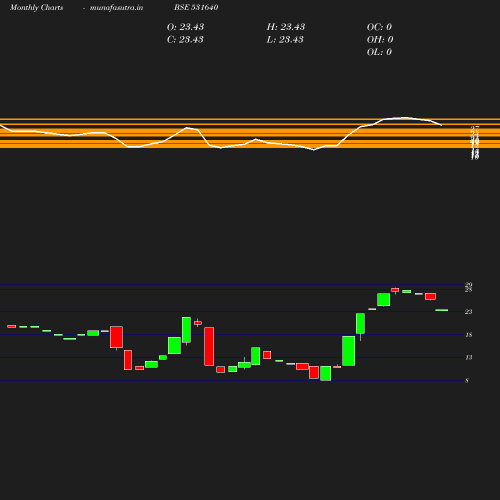Viewport: 500px width, 500px height.
Task: Click the close price "C: 23.43"
Action: 185,40
